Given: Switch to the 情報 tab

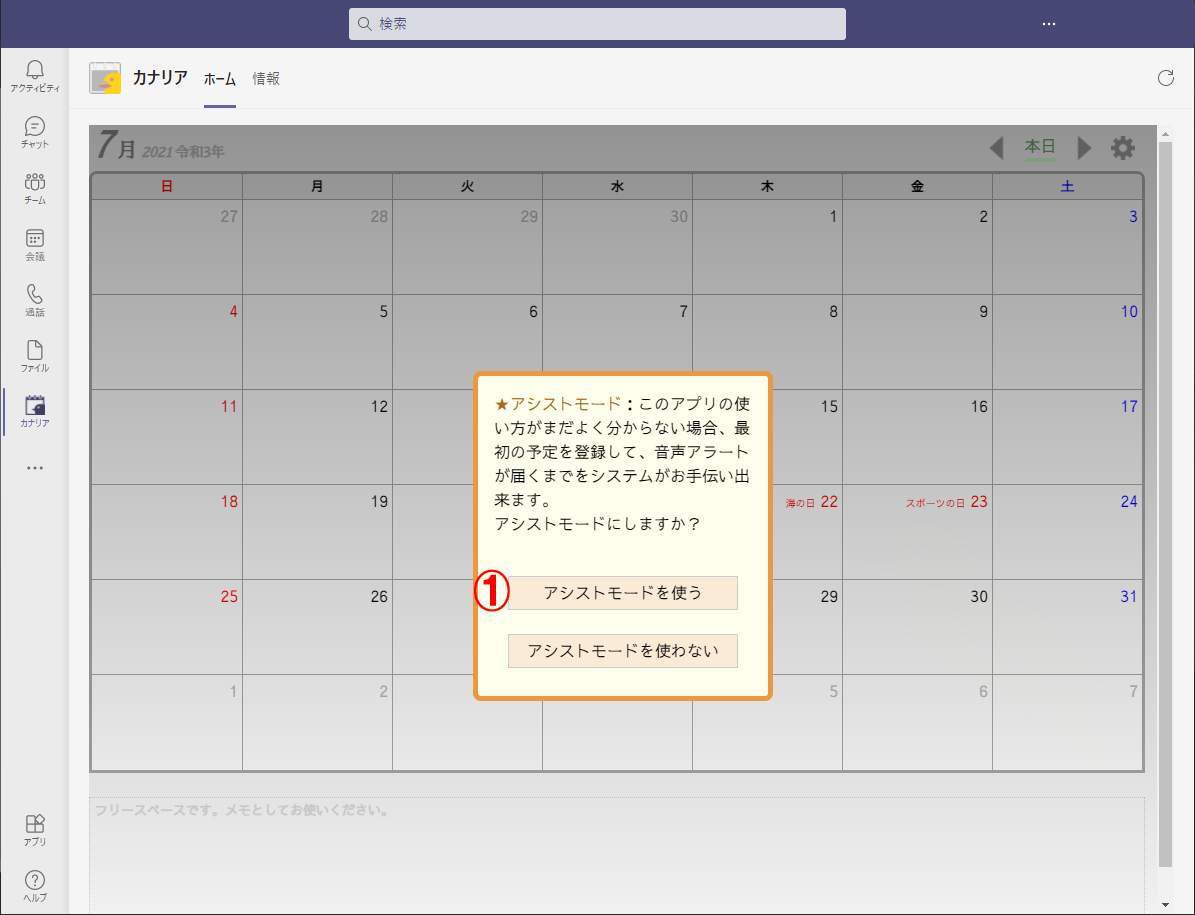Looking at the screenshot, I should [266, 78].
